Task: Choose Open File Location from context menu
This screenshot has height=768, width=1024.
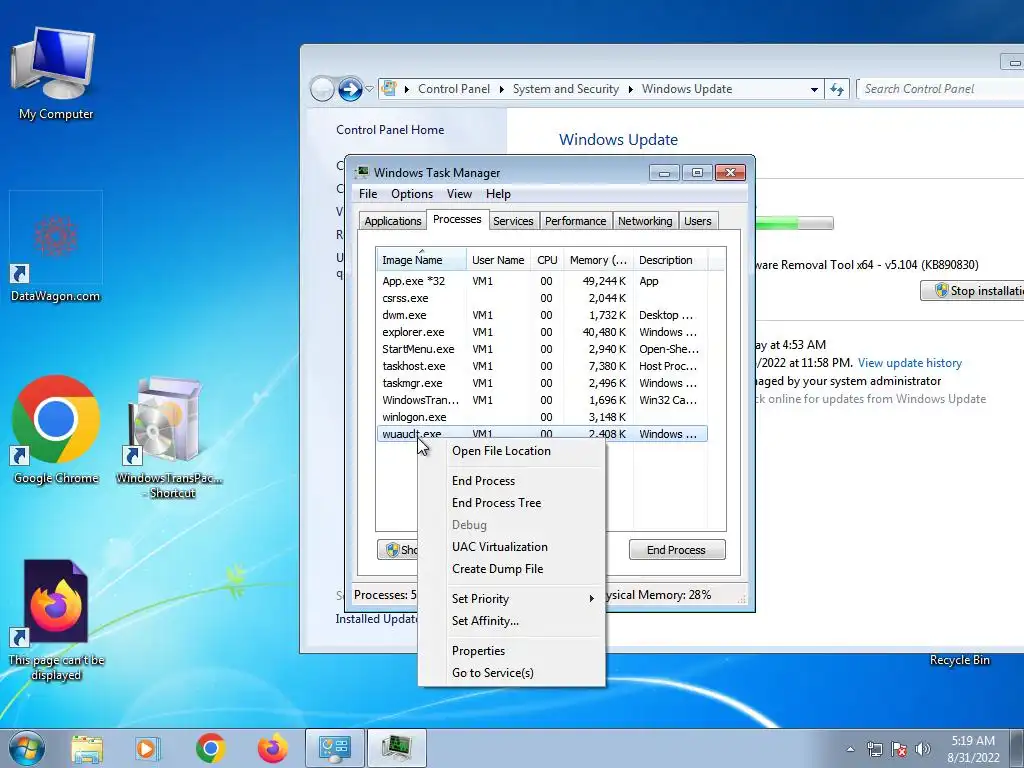Action: [x=511, y=451]
